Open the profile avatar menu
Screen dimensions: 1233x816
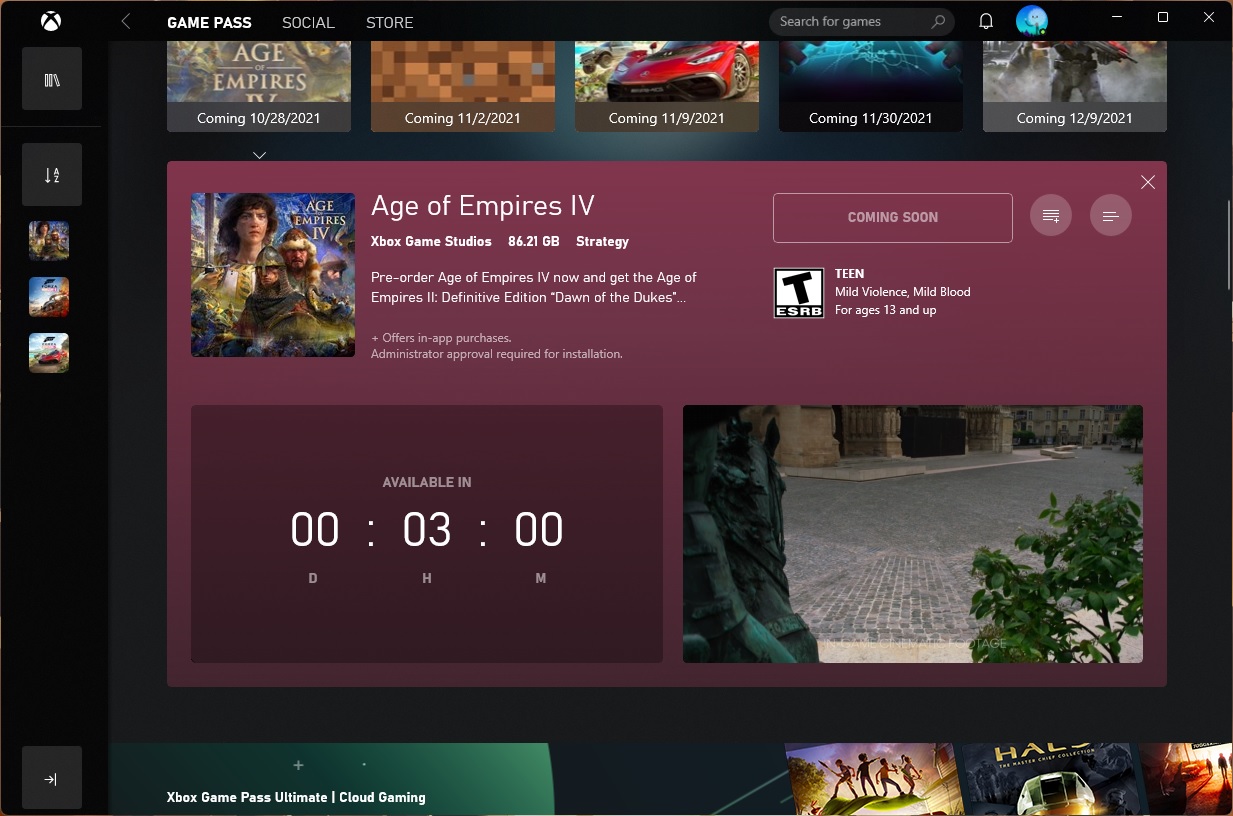tap(1032, 21)
